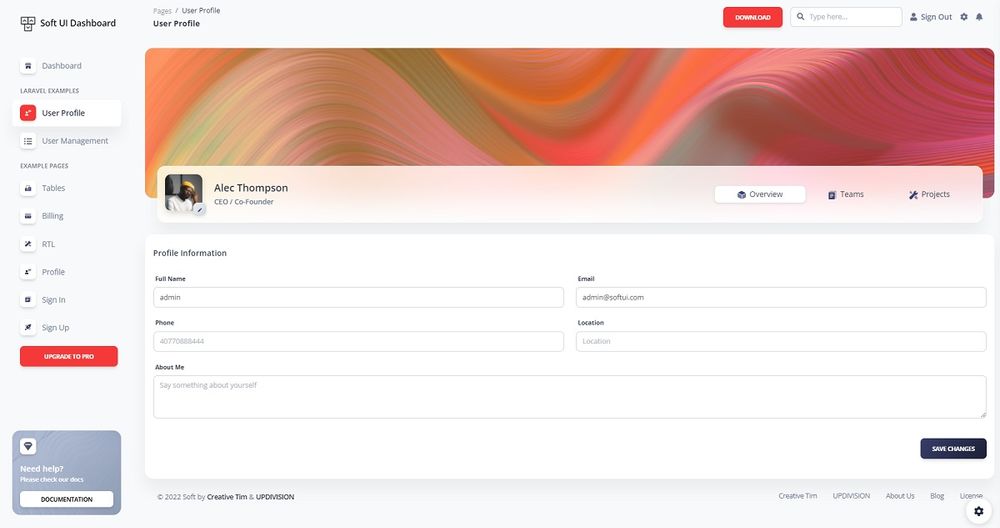Switch to the Projects tab
The width and height of the screenshot is (1000, 528).
tap(929, 194)
